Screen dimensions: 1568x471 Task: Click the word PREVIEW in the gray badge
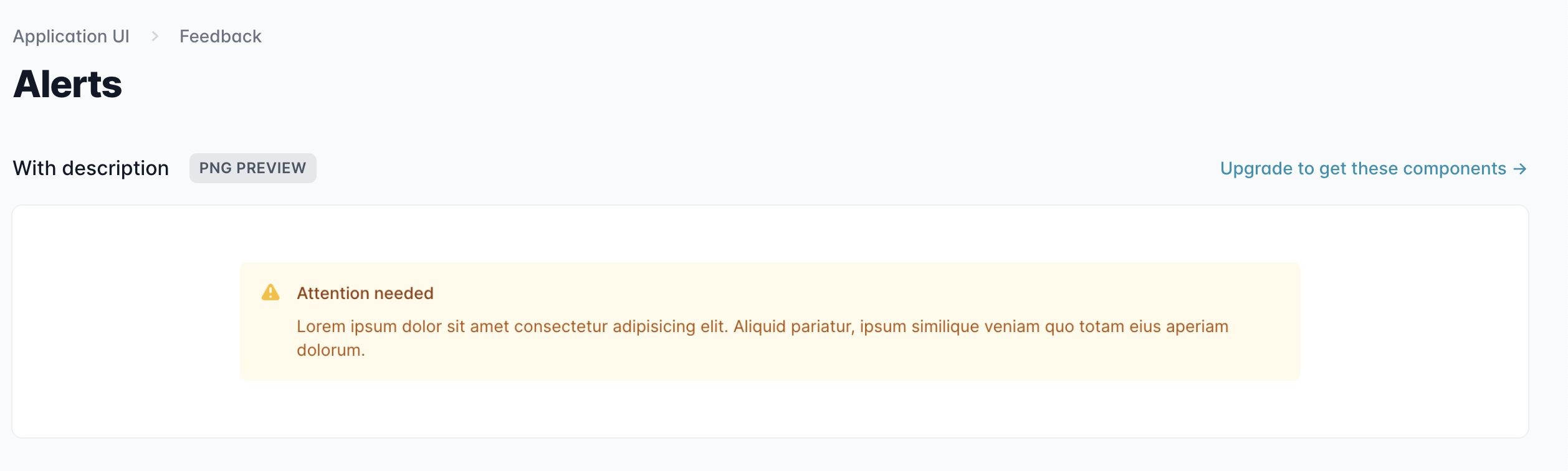pyautogui.click(x=271, y=168)
